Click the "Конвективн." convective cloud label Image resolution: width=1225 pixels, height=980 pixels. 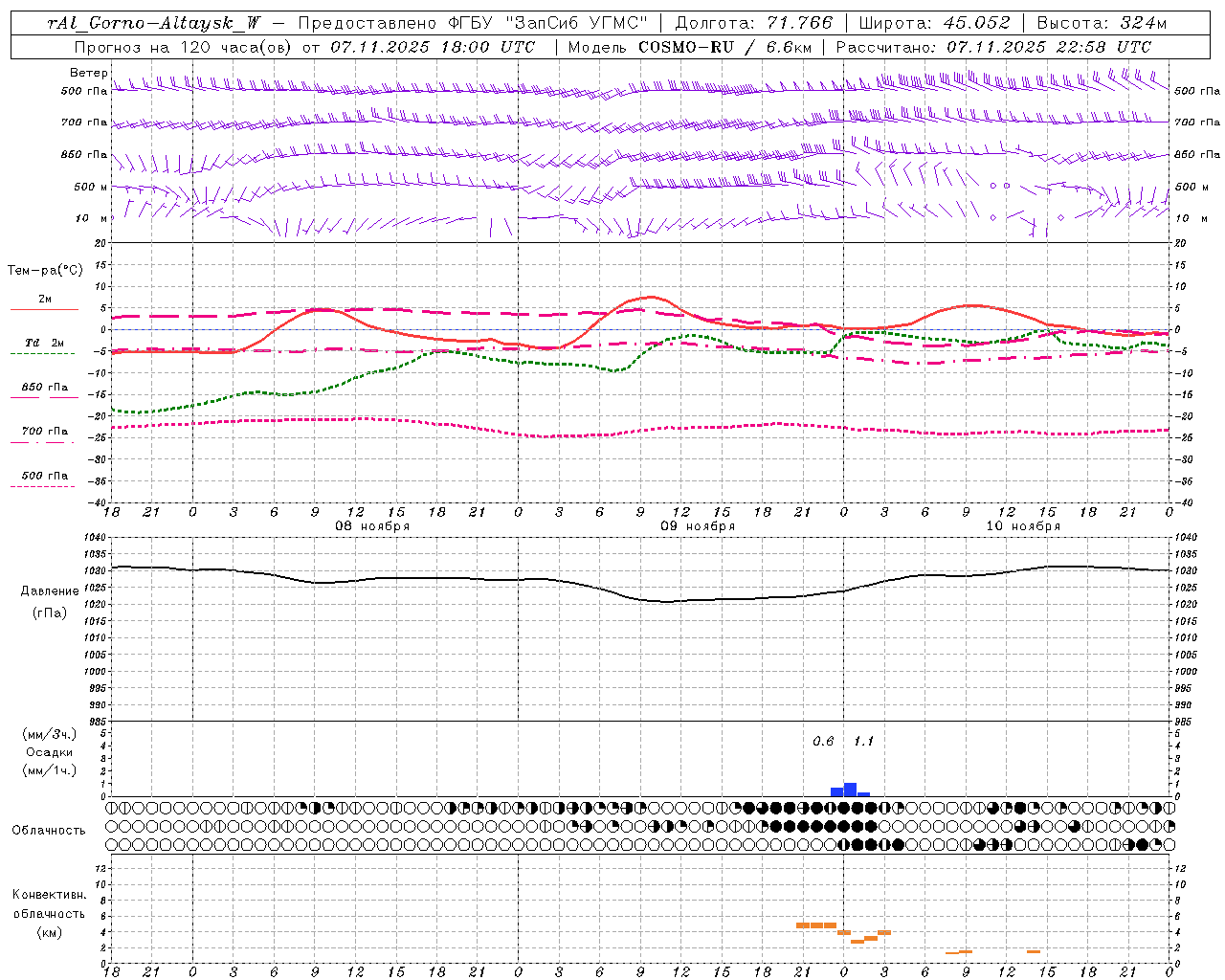pos(50,895)
